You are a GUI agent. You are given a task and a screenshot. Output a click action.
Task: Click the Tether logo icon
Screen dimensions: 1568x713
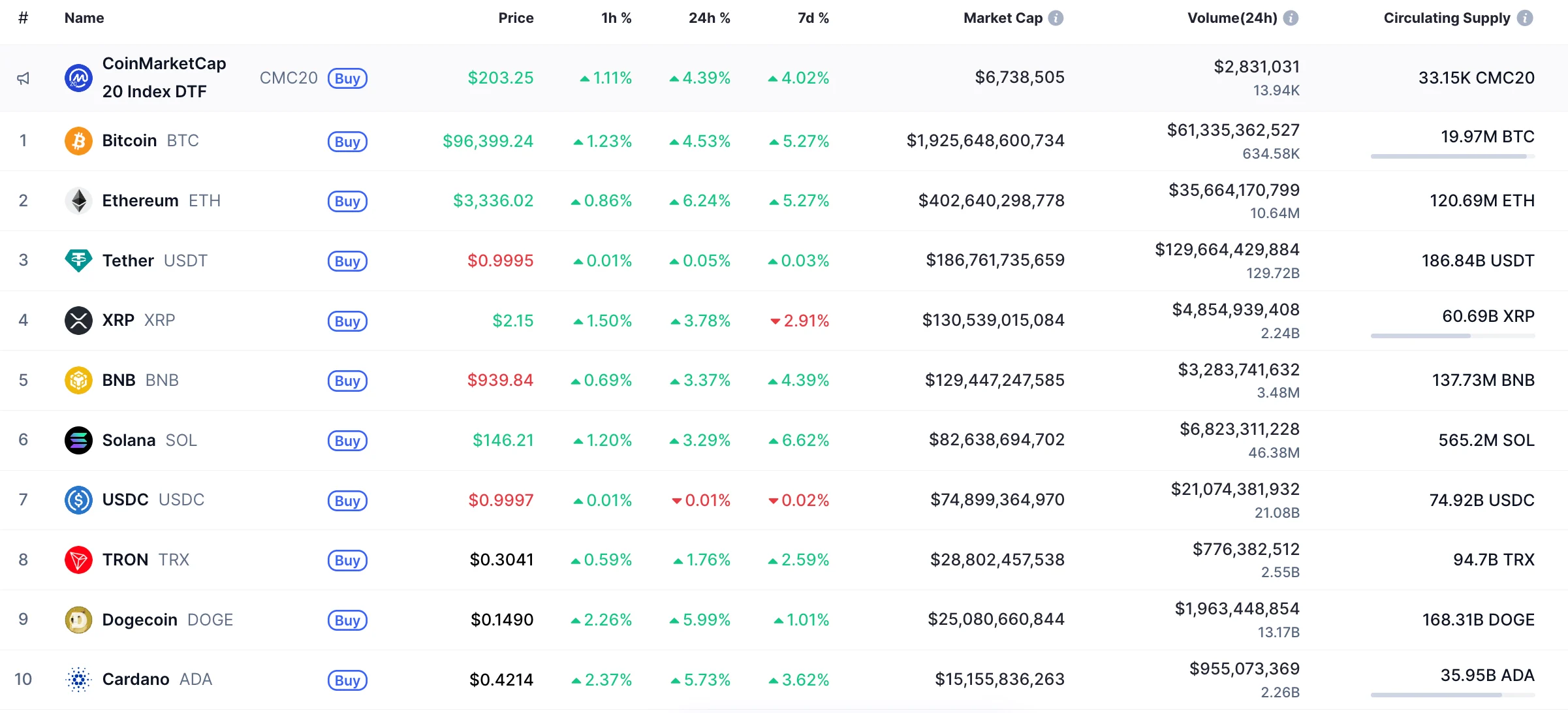click(78, 261)
